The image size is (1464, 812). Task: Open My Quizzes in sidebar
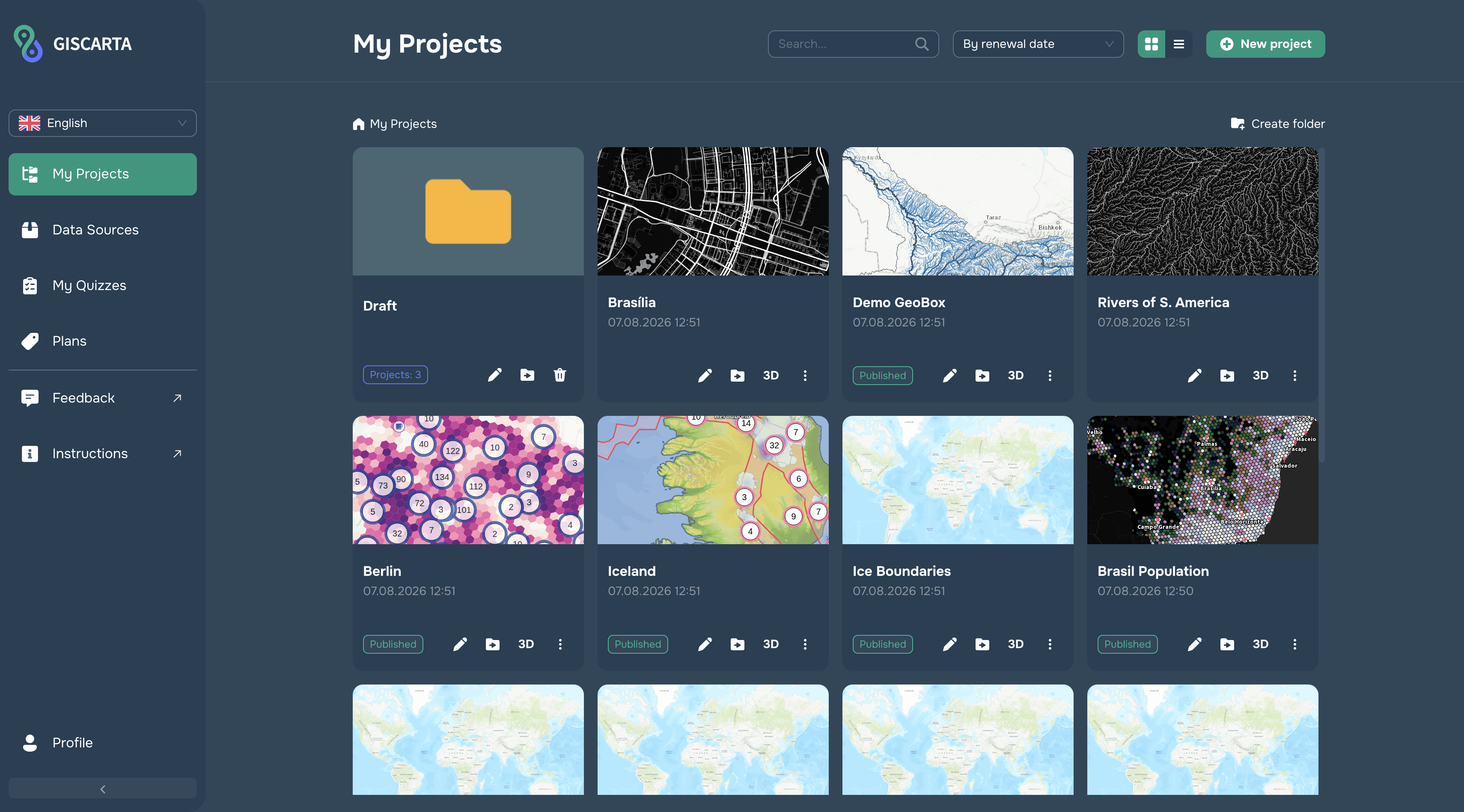point(102,286)
